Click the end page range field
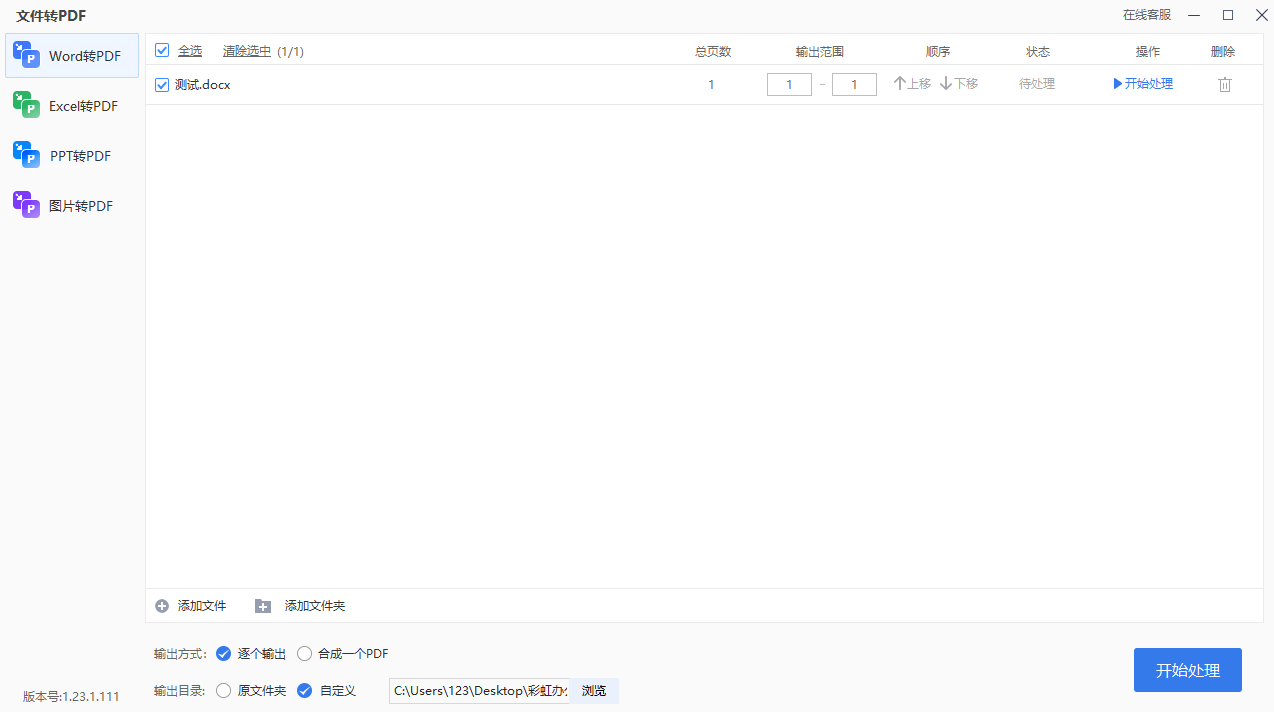This screenshot has height=712, width=1274. (x=854, y=85)
